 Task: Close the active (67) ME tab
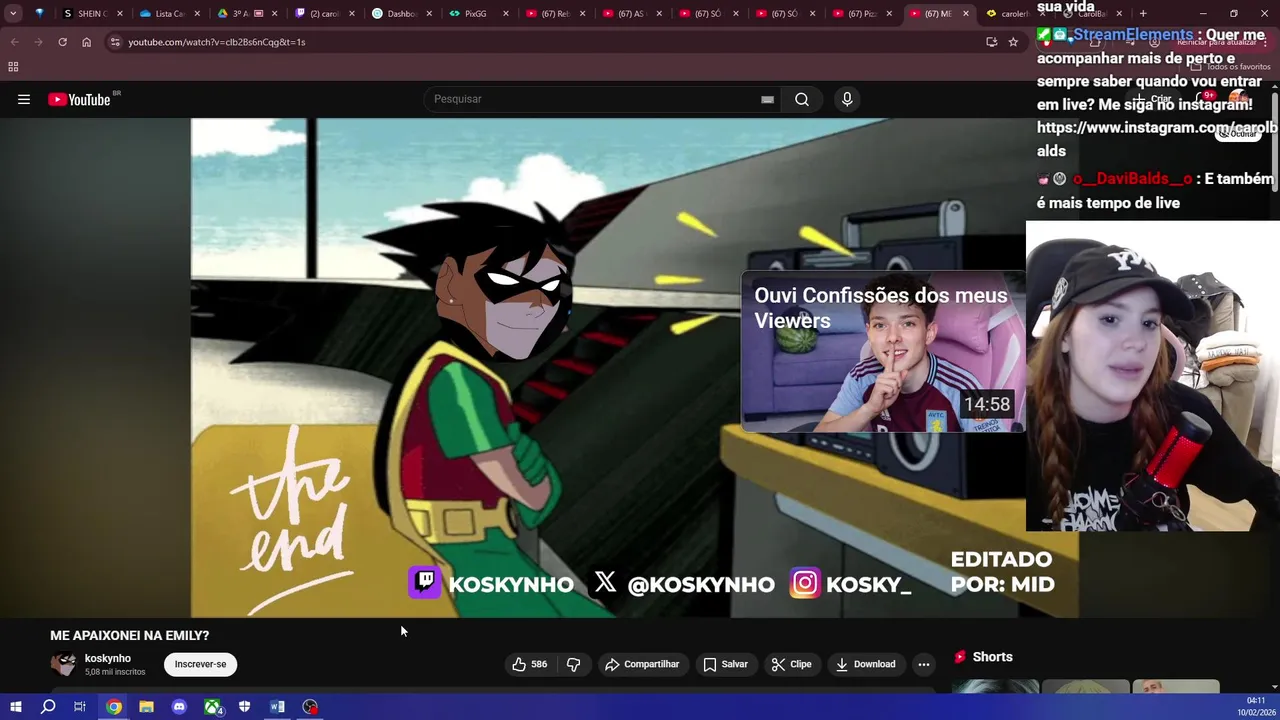(x=966, y=14)
